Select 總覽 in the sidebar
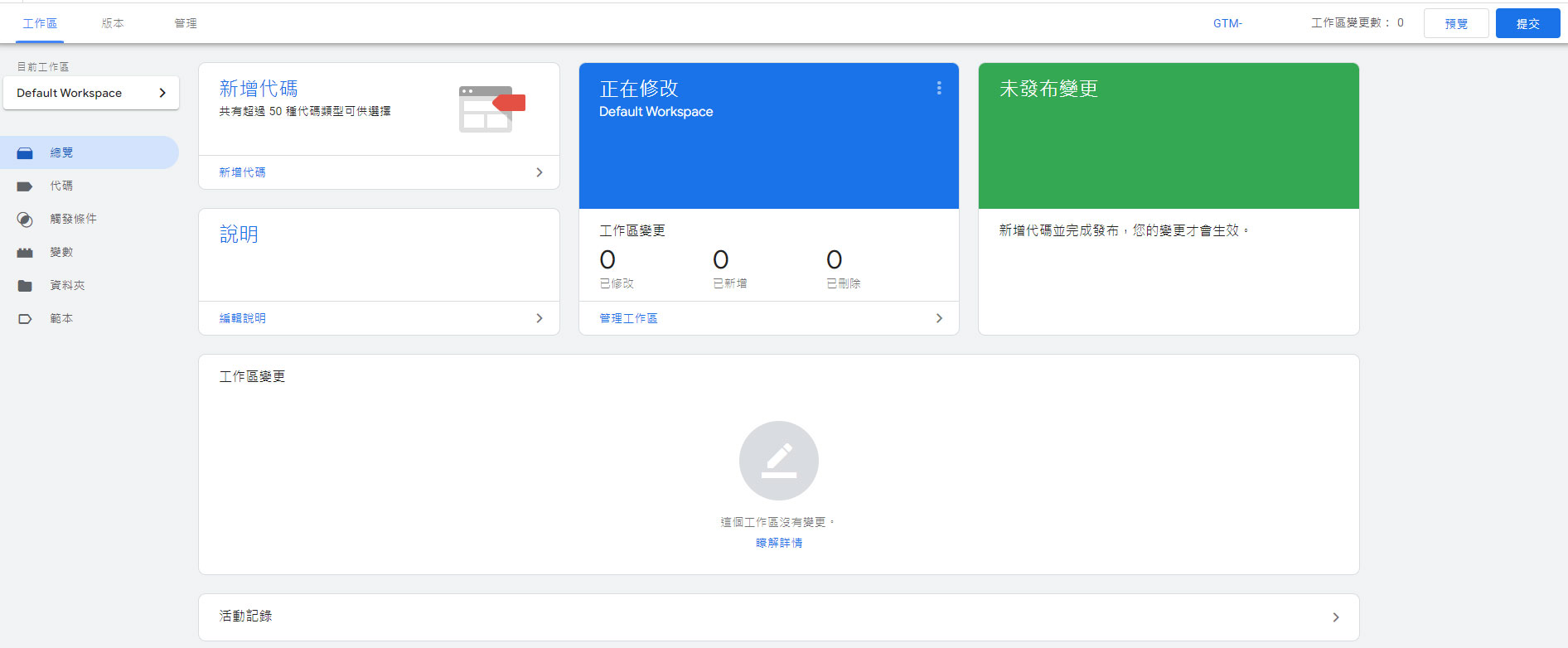Image resolution: width=1568 pixels, height=648 pixels. coord(90,152)
